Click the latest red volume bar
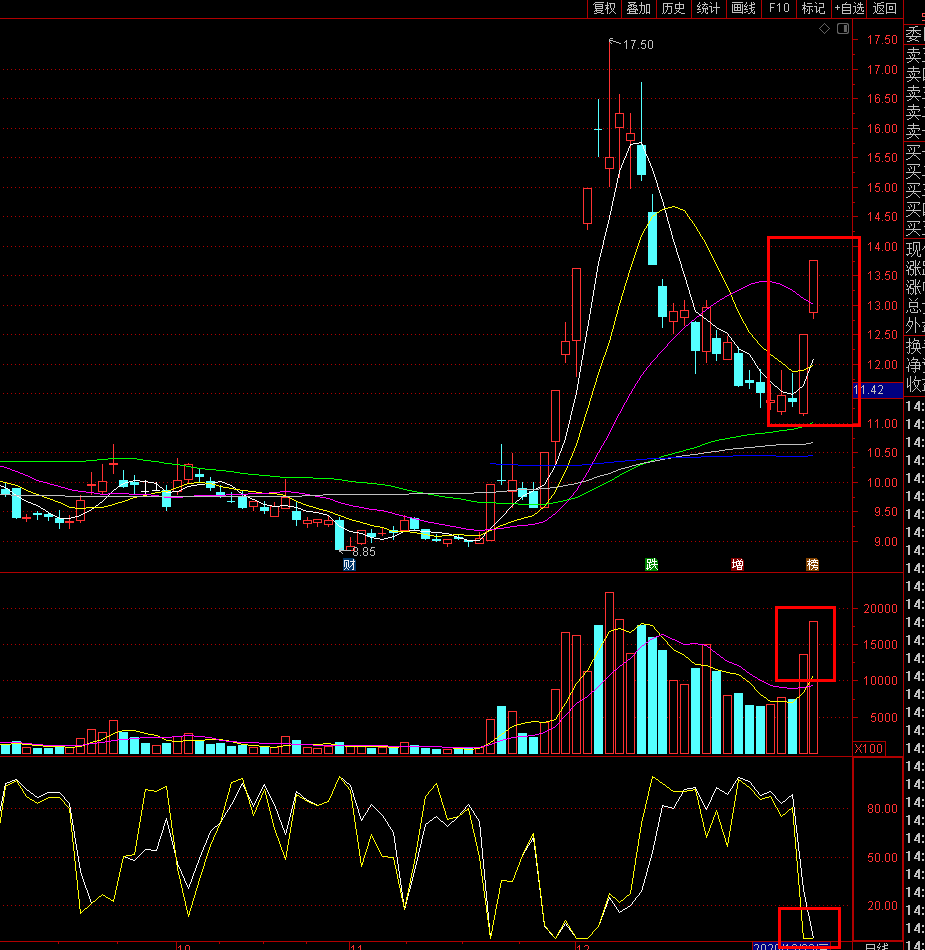This screenshot has width=925, height=950. pyautogui.click(x=813, y=688)
